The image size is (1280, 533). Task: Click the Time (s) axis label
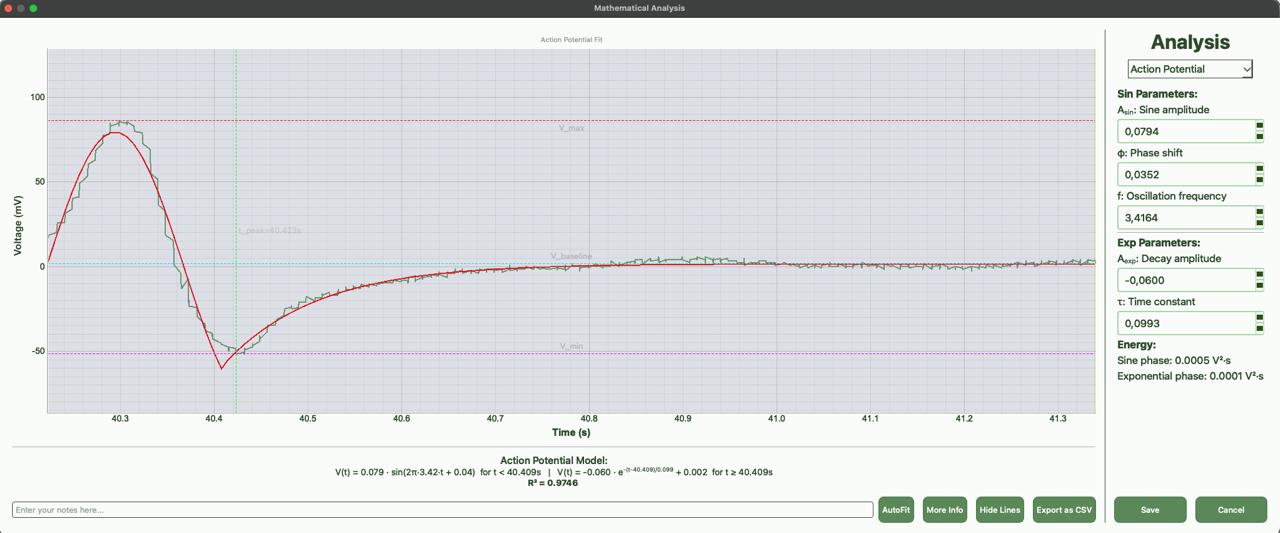tap(571, 432)
